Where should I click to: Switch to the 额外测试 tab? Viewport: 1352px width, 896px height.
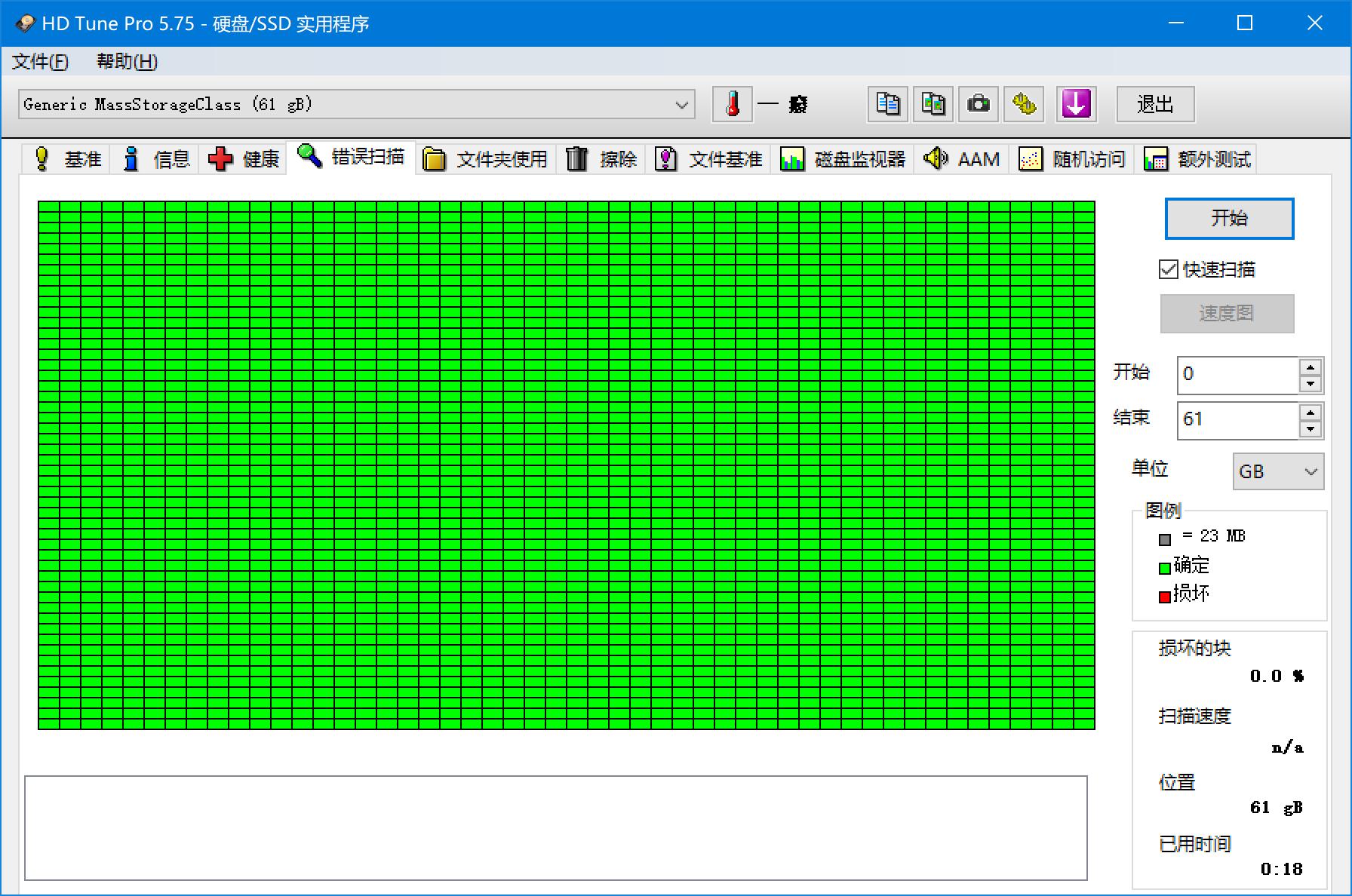(x=1196, y=159)
